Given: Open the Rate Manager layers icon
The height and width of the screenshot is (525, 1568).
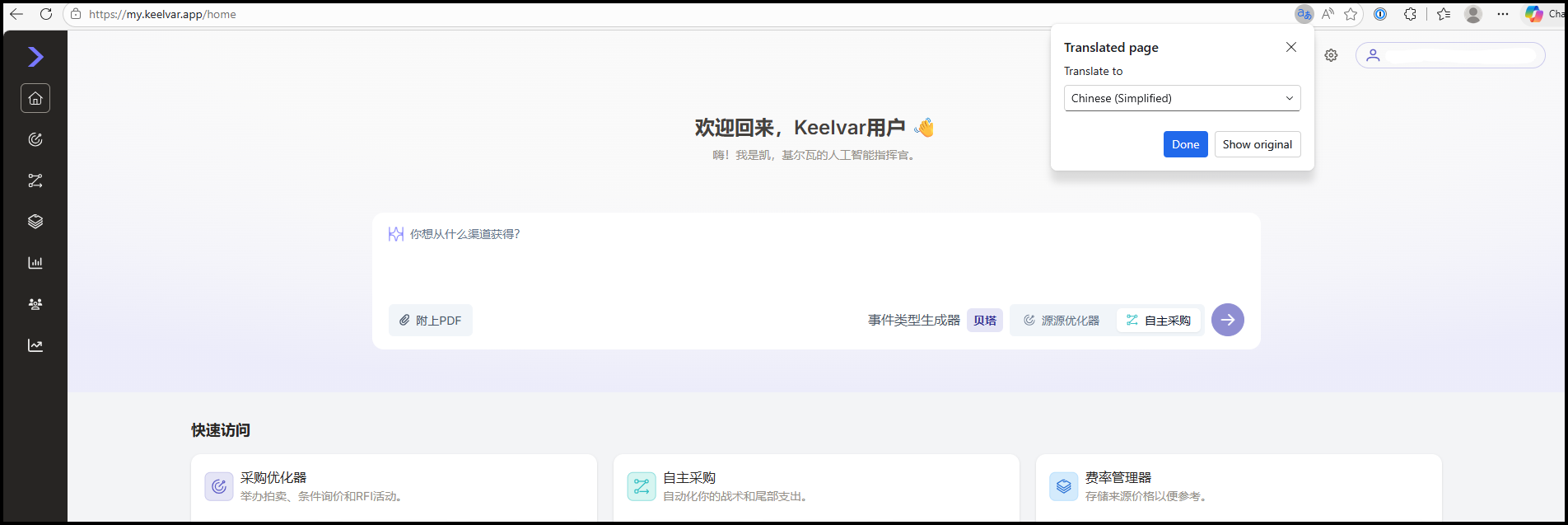Looking at the screenshot, I should (35, 222).
